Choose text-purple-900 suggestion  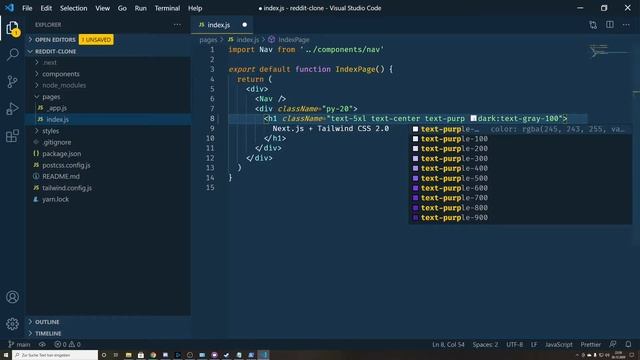click(520, 218)
